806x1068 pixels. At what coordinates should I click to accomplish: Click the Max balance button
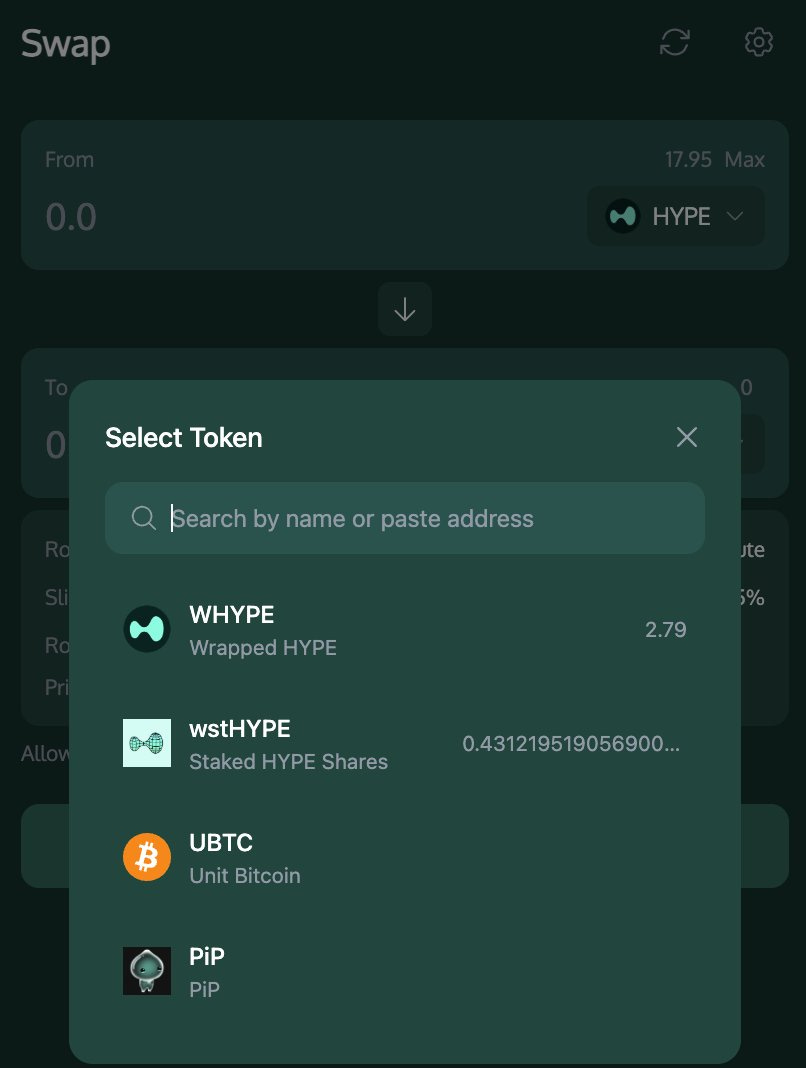[744, 159]
